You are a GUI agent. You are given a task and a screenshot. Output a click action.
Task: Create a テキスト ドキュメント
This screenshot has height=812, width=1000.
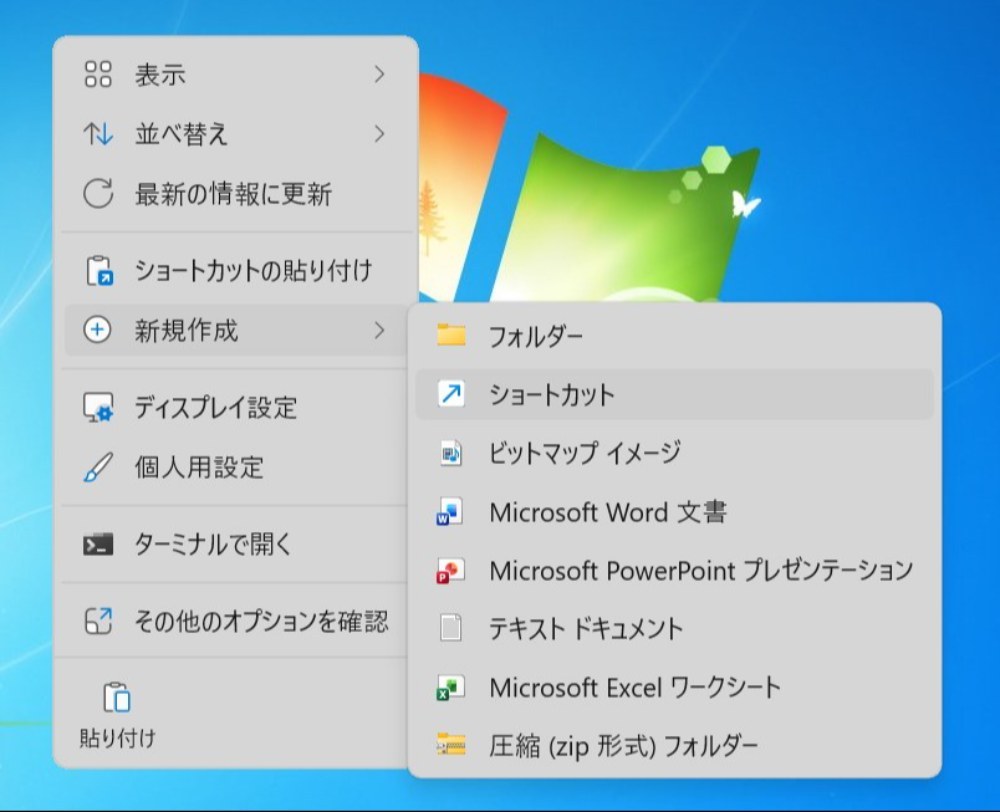tap(675, 628)
